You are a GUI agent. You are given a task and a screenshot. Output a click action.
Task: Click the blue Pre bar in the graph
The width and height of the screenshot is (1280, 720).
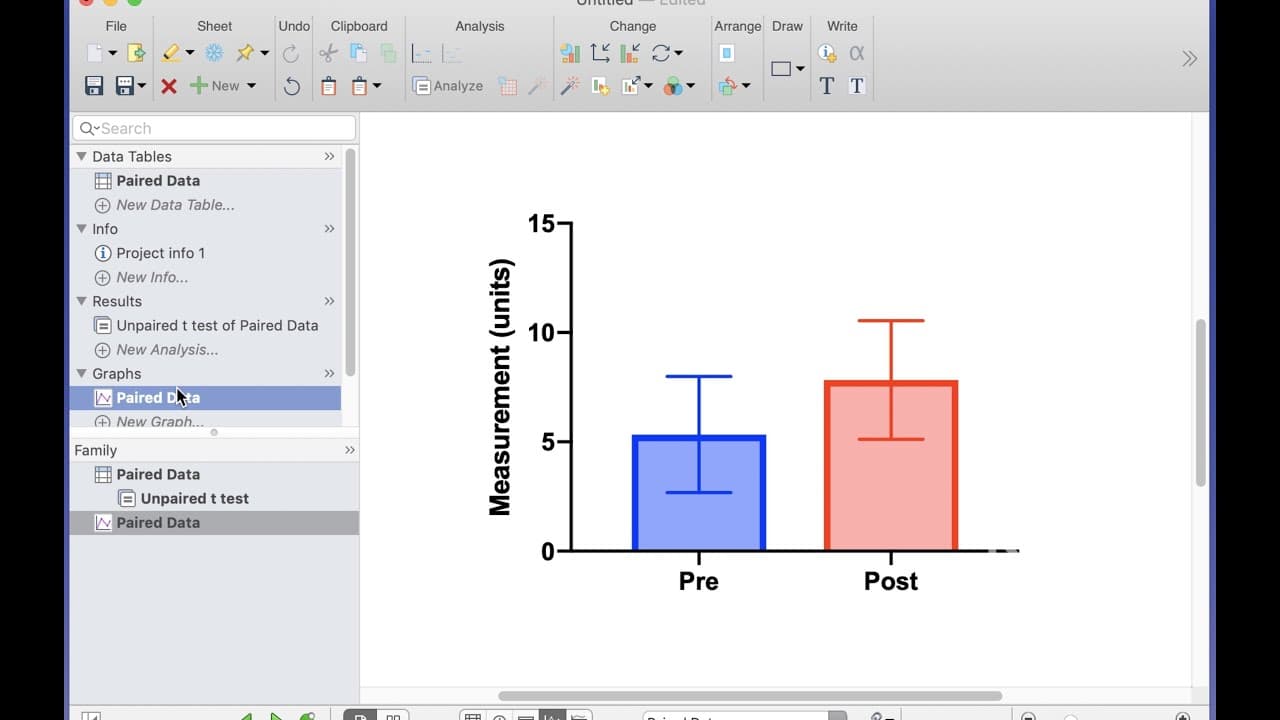(699, 493)
